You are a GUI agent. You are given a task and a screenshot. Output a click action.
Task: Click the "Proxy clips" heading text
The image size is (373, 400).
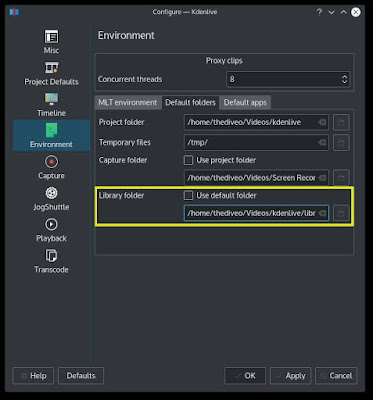click(224, 61)
